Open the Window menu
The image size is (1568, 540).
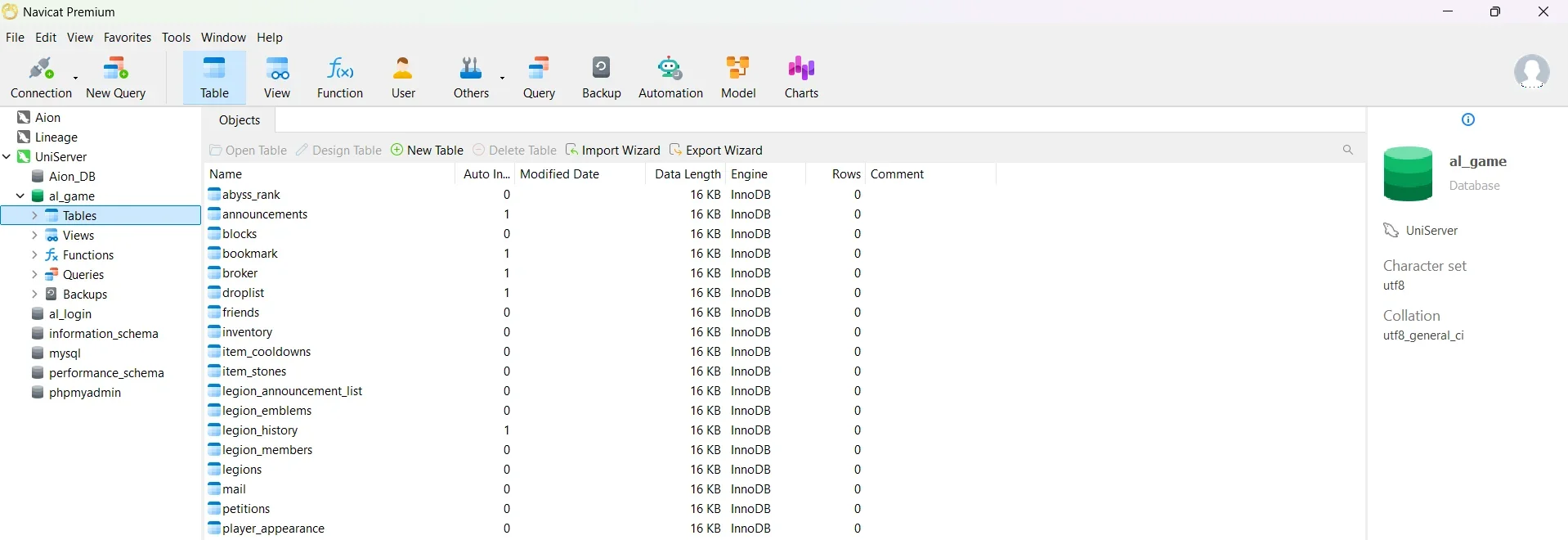pyautogui.click(x=223, y=38)
